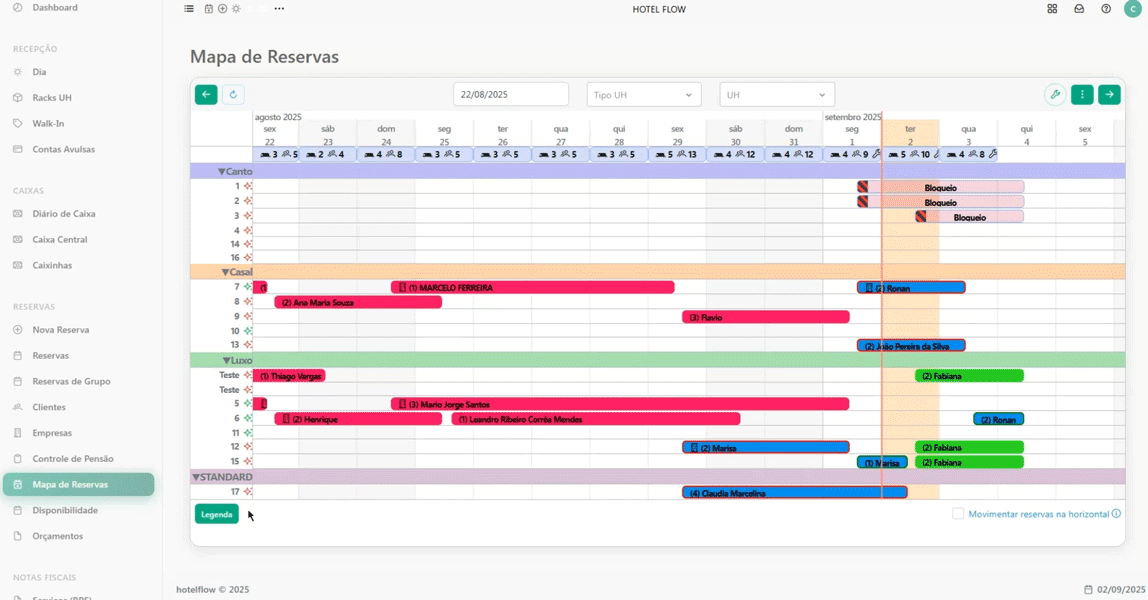Open the help question mark icon
The width and height of the screenshot is (1148, 600).
tap(1106, 9)
